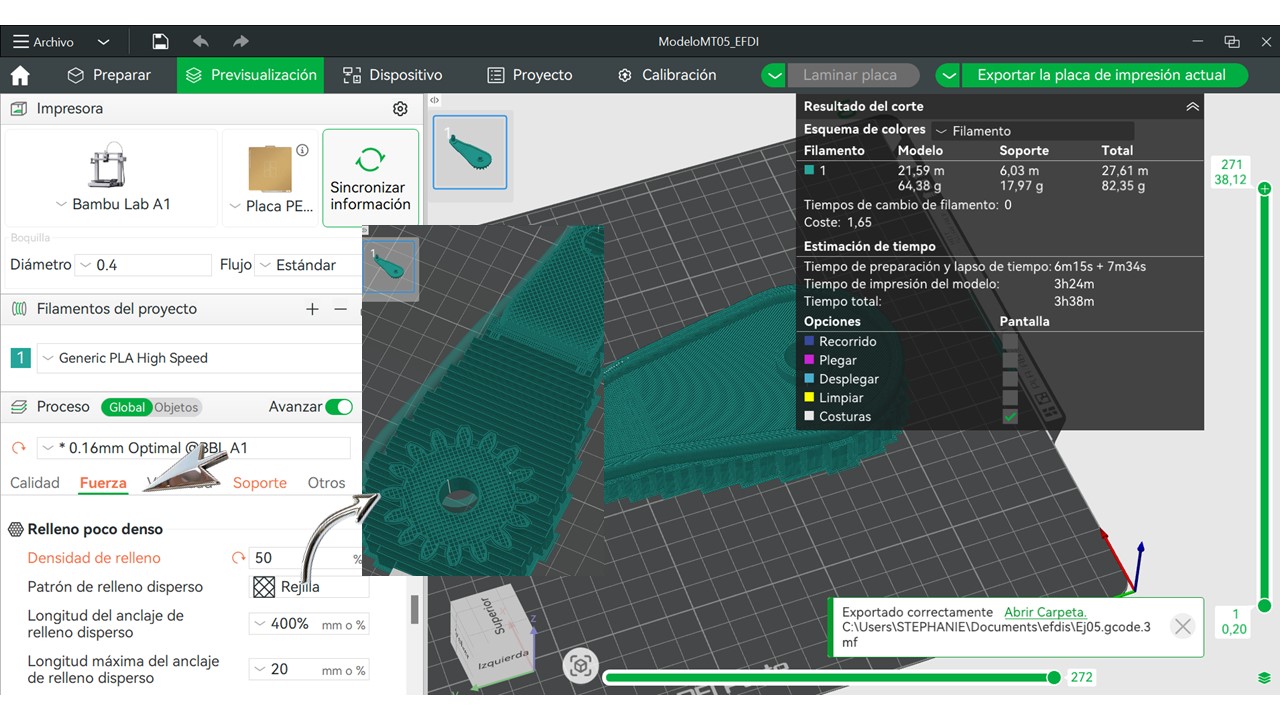The height and width of the screenshot is (720, 1280).
Task: Enable the Recorrido display checkbox
Action: [1010, 342]
